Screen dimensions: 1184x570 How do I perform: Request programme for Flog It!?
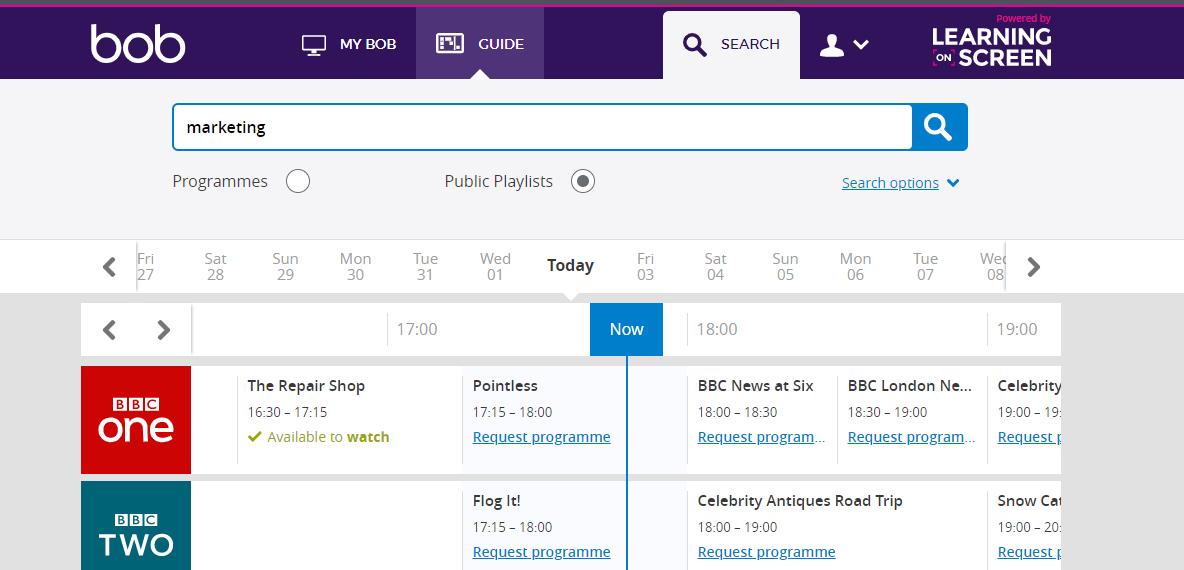[x=541, y=552]
